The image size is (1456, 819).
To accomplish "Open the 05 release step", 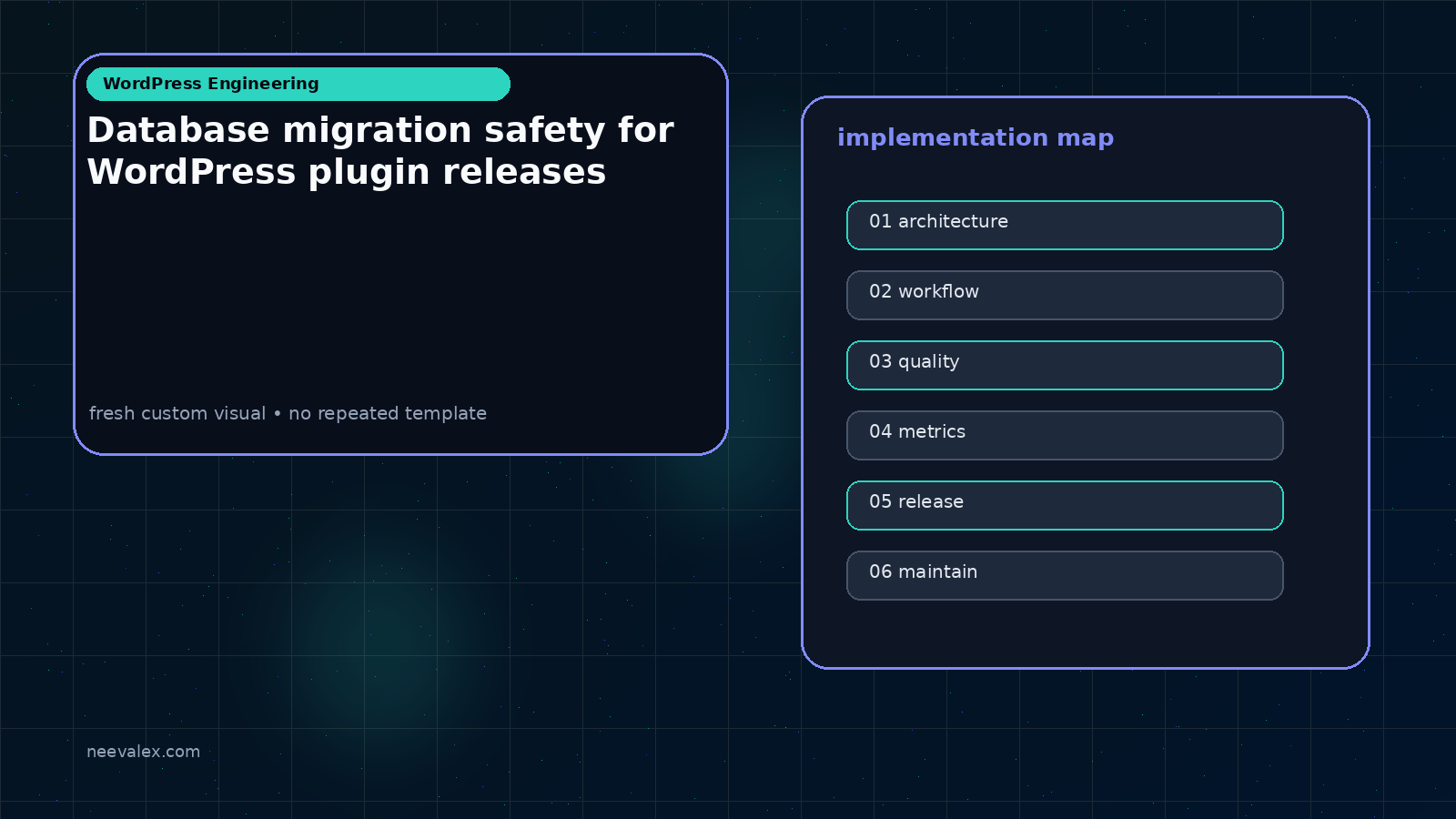I will [x=1065, y=505].
